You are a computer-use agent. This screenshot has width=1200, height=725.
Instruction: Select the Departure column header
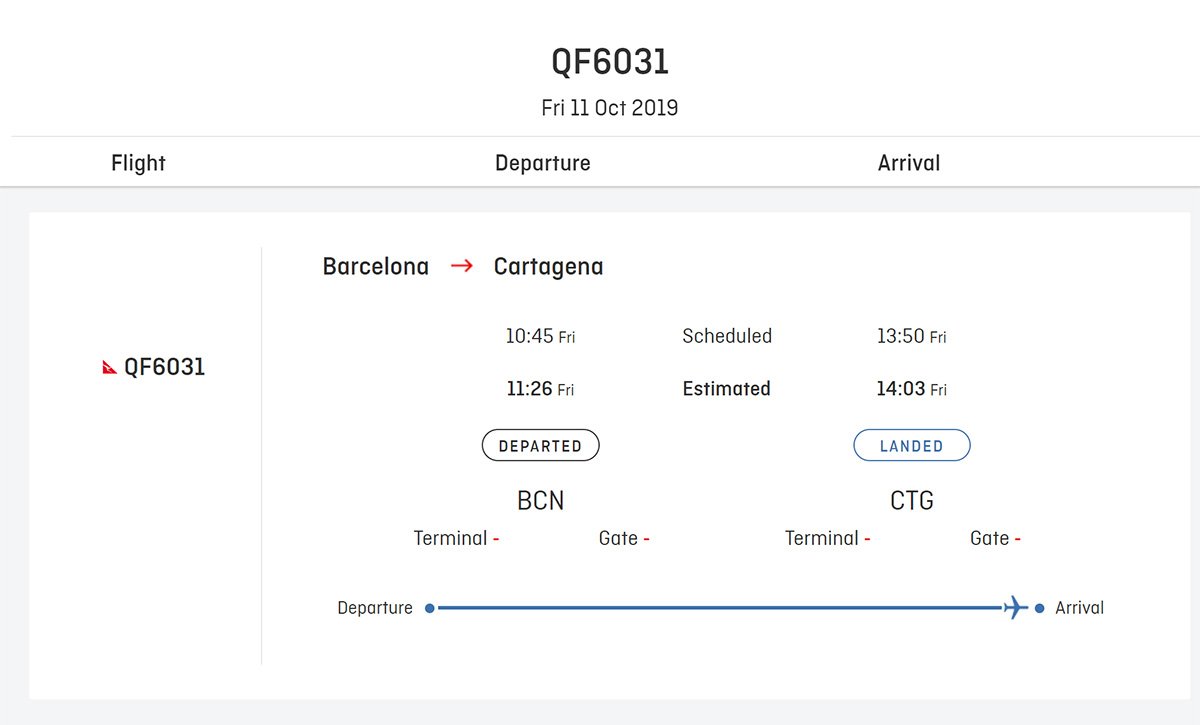(543, 163)
